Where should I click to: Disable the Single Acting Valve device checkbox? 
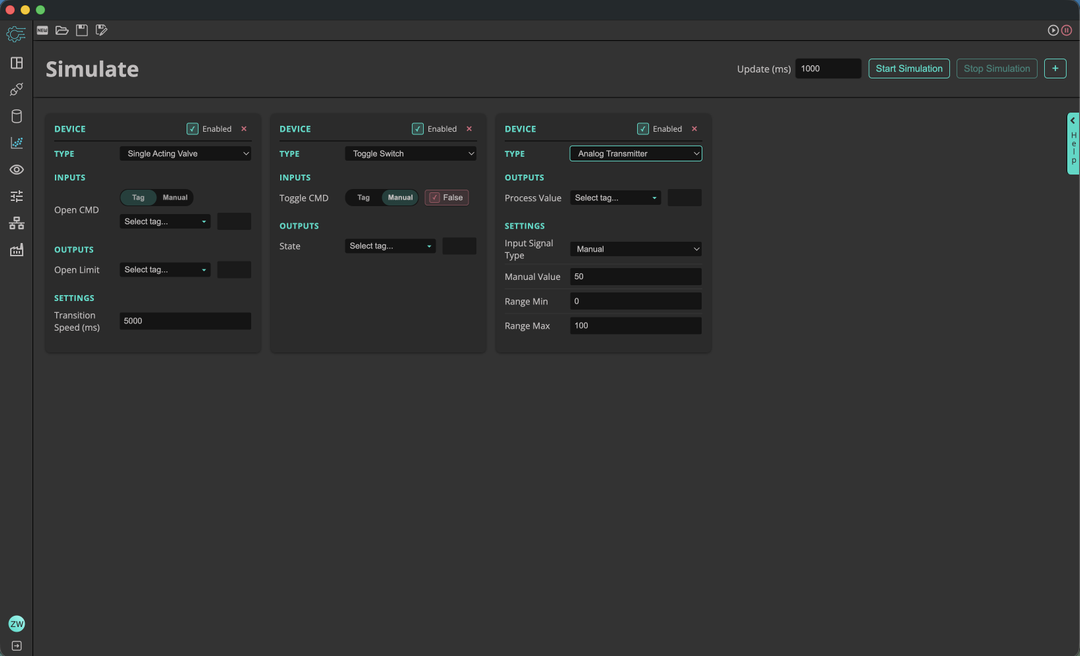coord(192,129)
